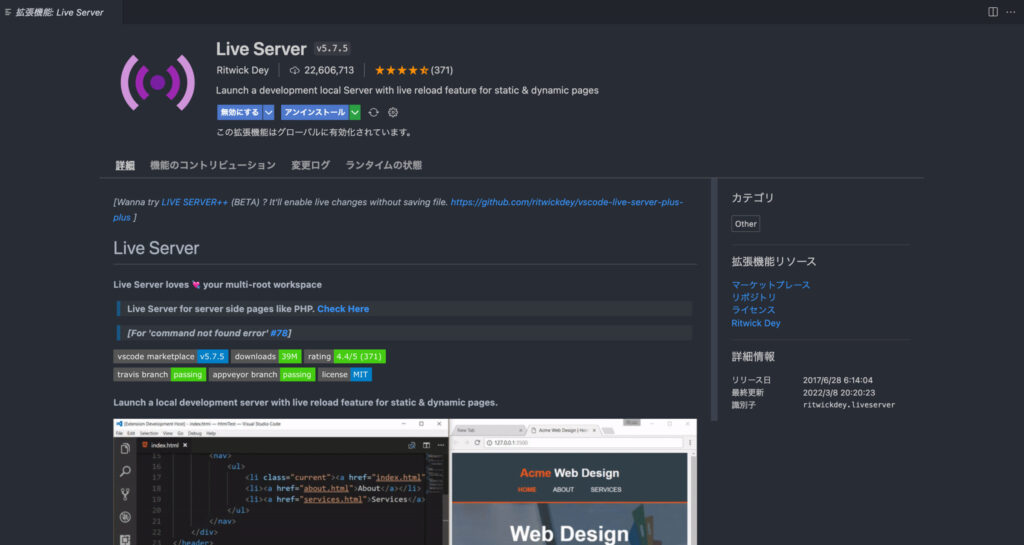Click the Other category tag
The width and height of the screenshot is (1024, 545).
pyautogui.click(x=745, y=224)
